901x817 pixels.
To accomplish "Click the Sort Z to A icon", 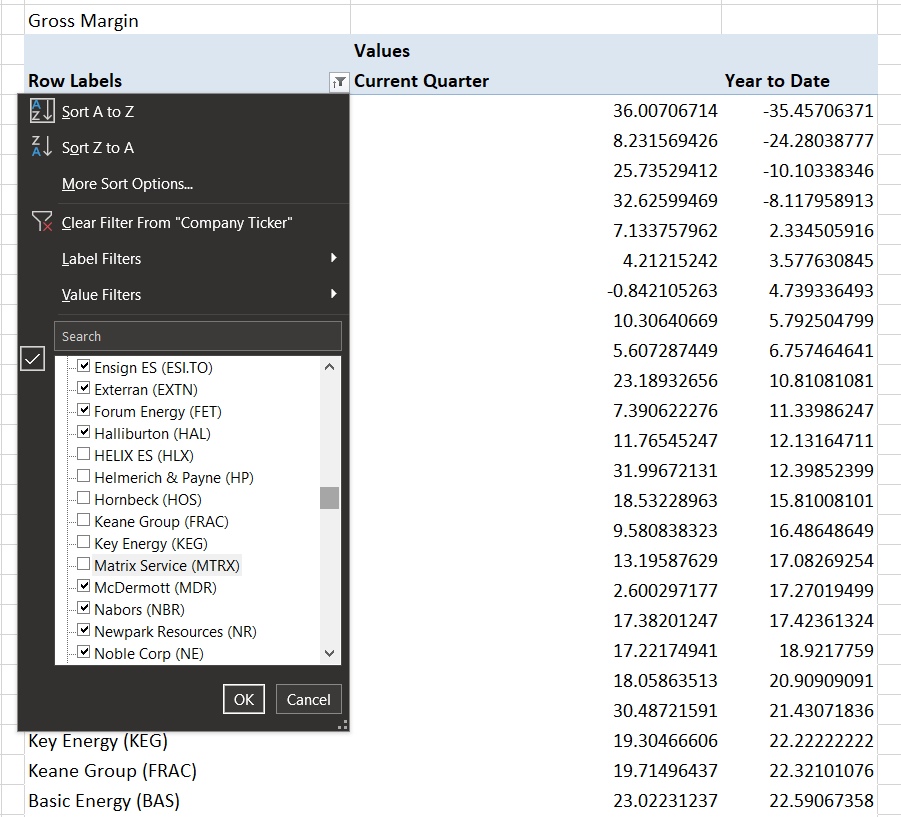I will (41, 148).
